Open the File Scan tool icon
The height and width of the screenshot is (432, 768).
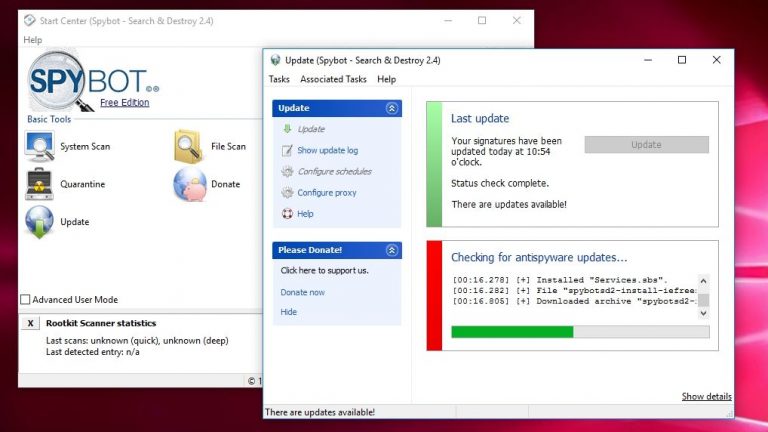click(x=189, y=146)
